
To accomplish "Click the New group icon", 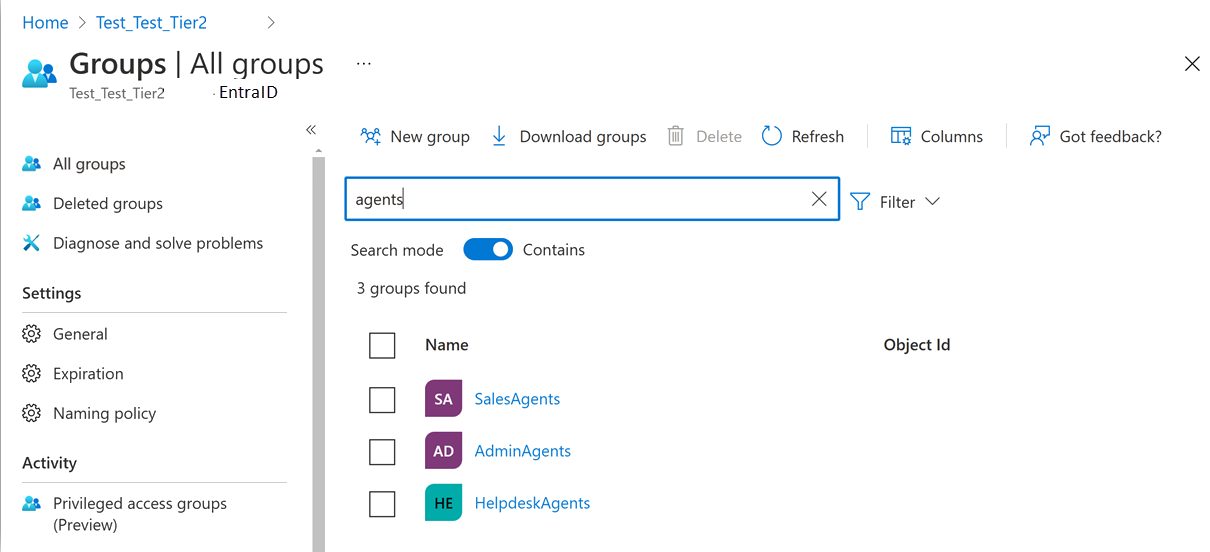I will coord(371,136).
